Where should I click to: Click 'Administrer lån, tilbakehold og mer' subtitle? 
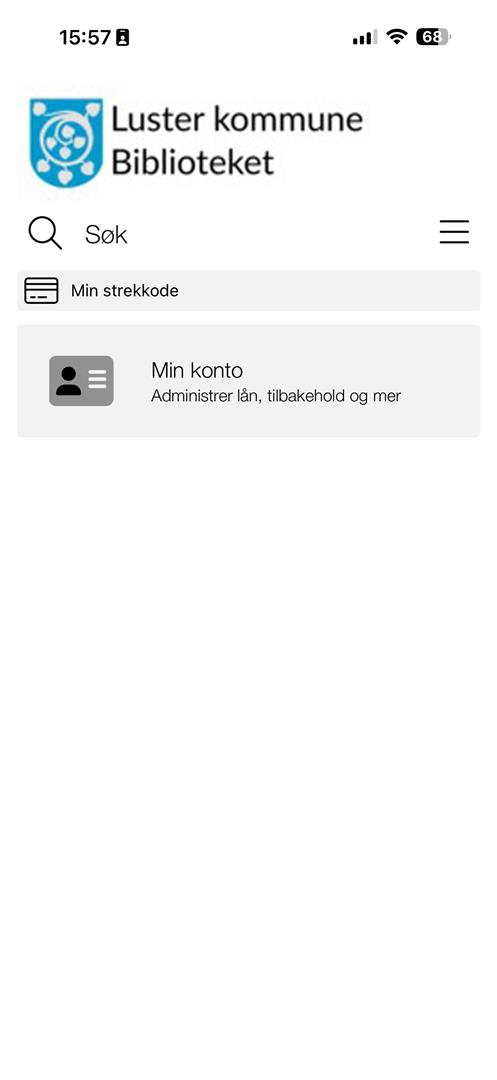click(275, 396)
